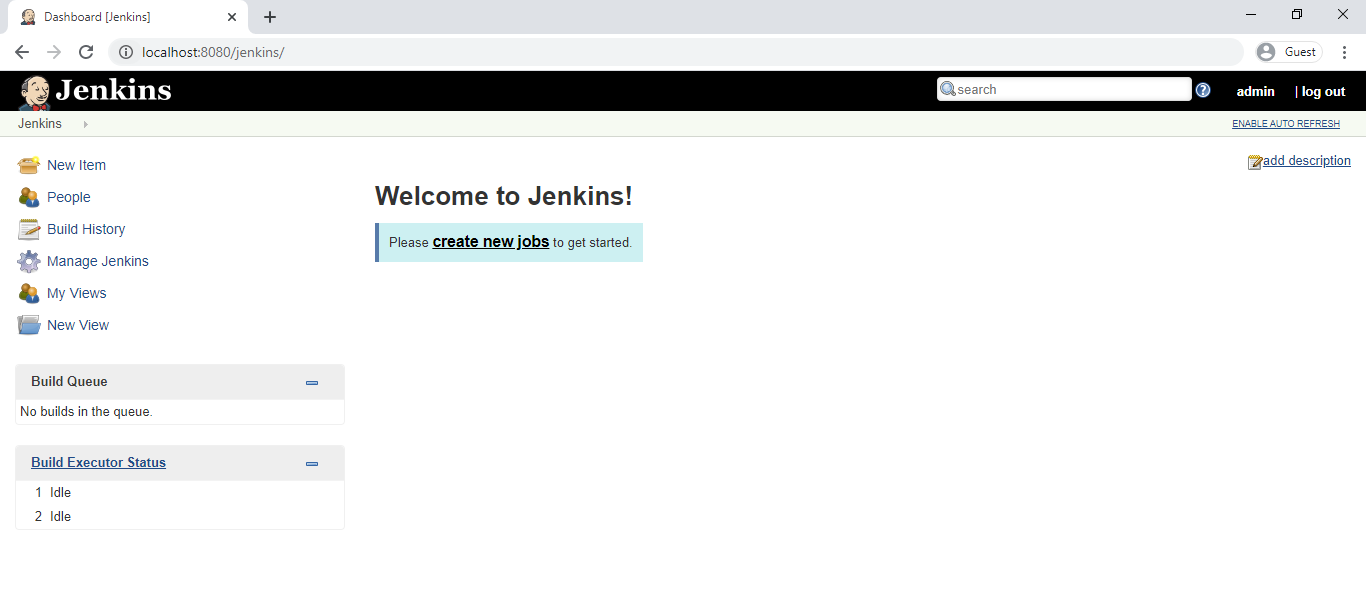
Task: Reload the page with refresh icon
Action: (86, 52)
